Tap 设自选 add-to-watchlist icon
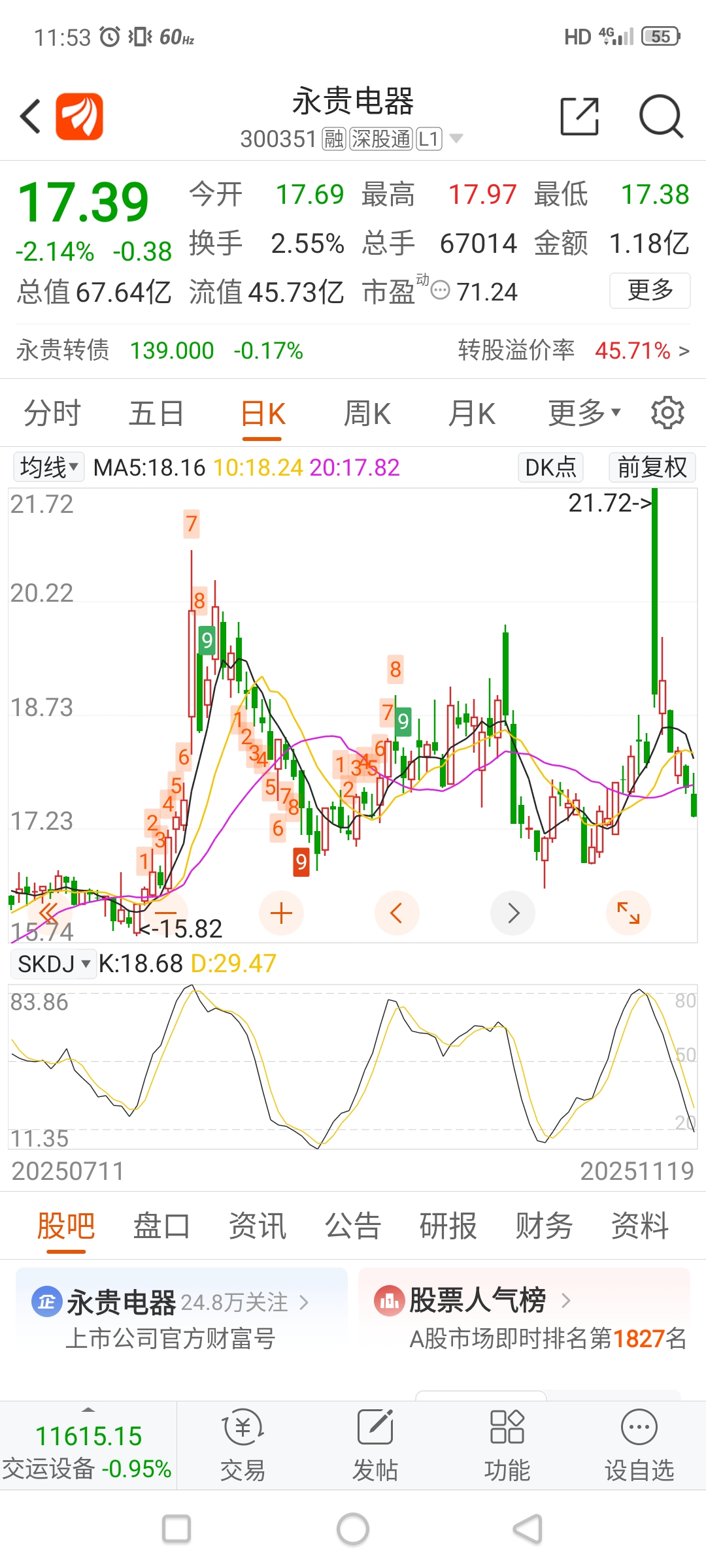 [x=639, y=1428]
